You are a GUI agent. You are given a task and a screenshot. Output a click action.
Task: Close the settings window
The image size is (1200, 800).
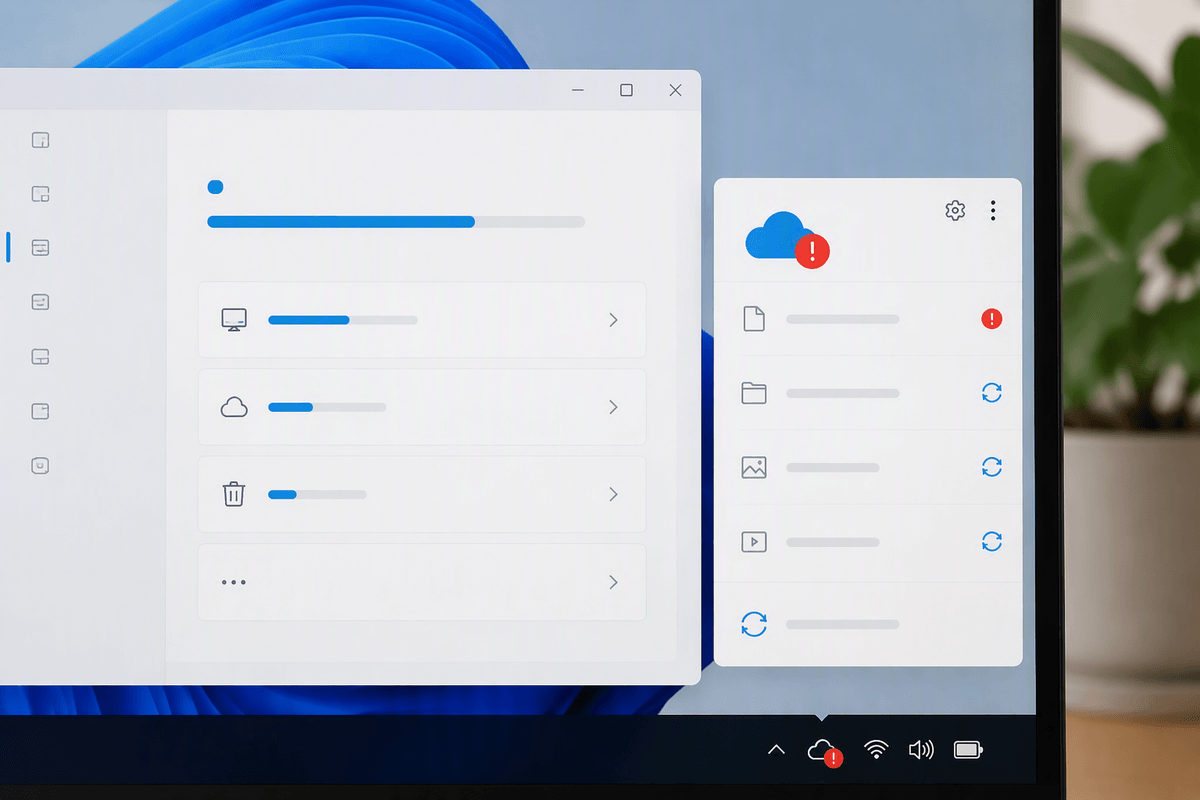click(x=675, y=90)
